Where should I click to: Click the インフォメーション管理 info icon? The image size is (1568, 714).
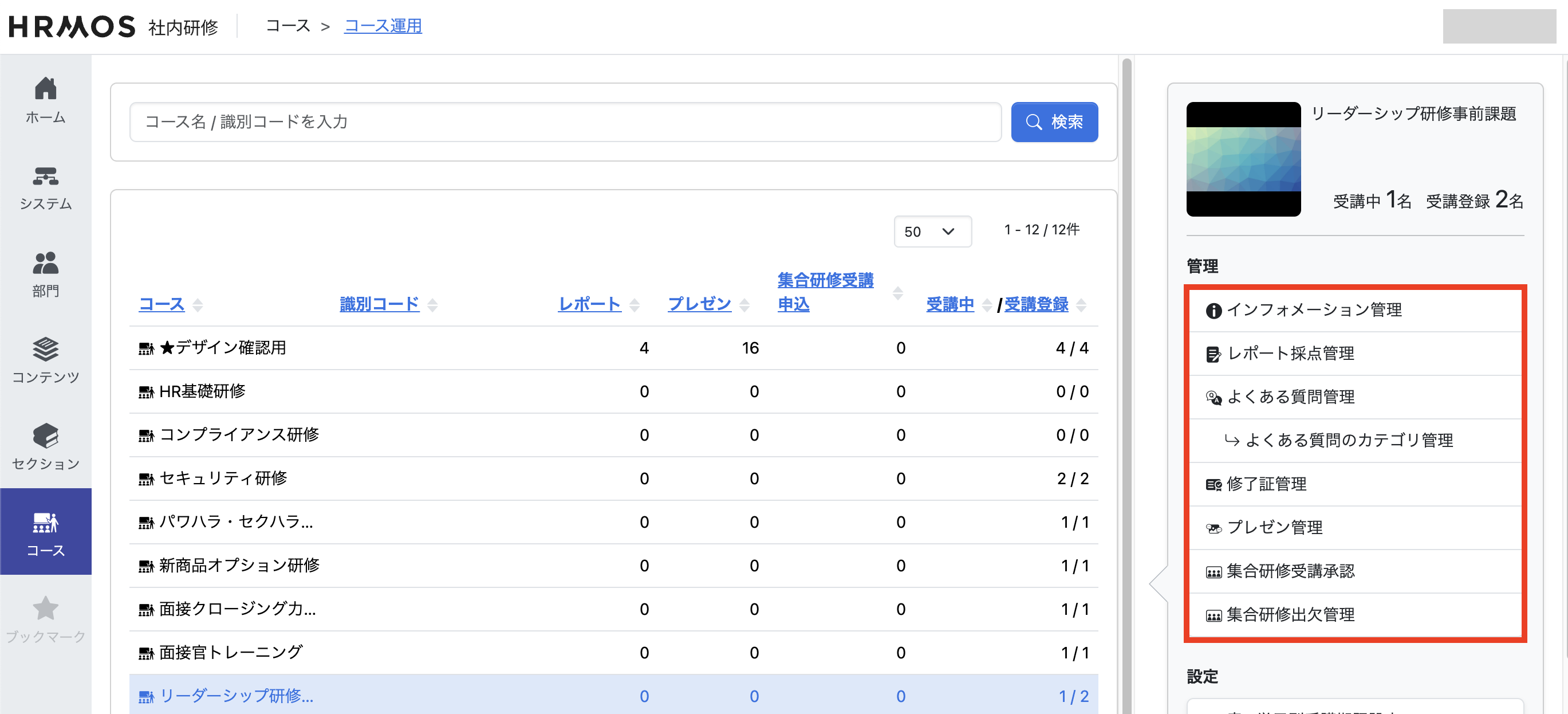click(x=1213, y=311)
